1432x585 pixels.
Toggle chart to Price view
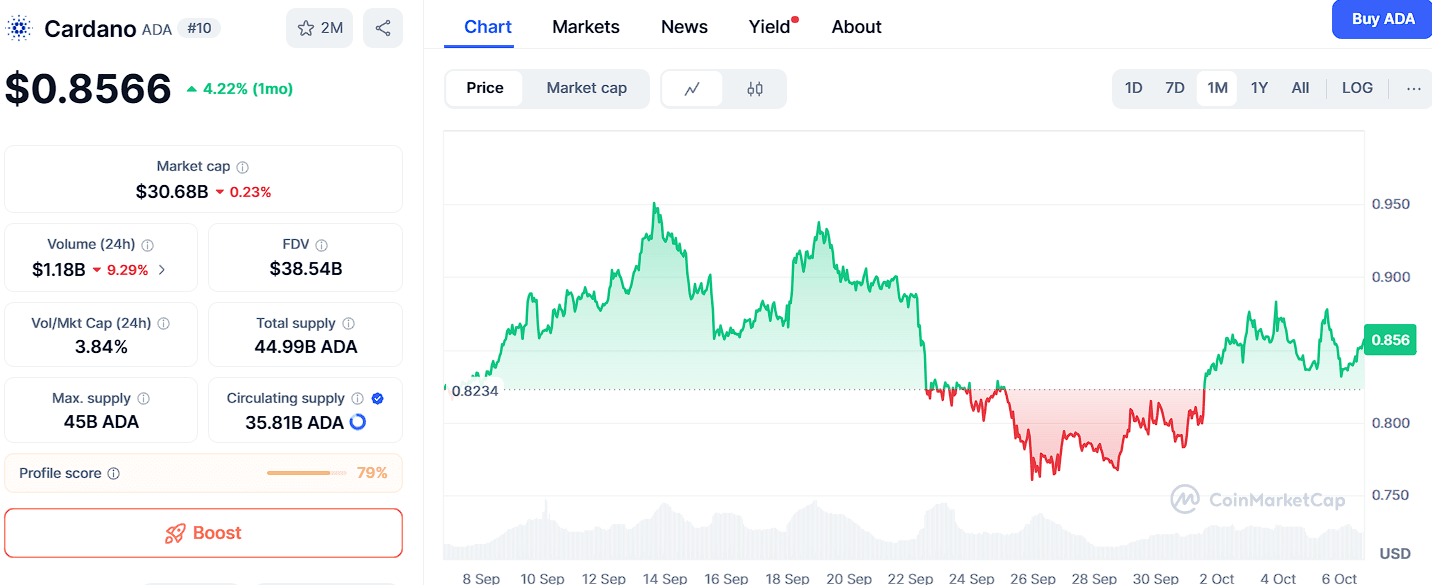tap(485, 88)
